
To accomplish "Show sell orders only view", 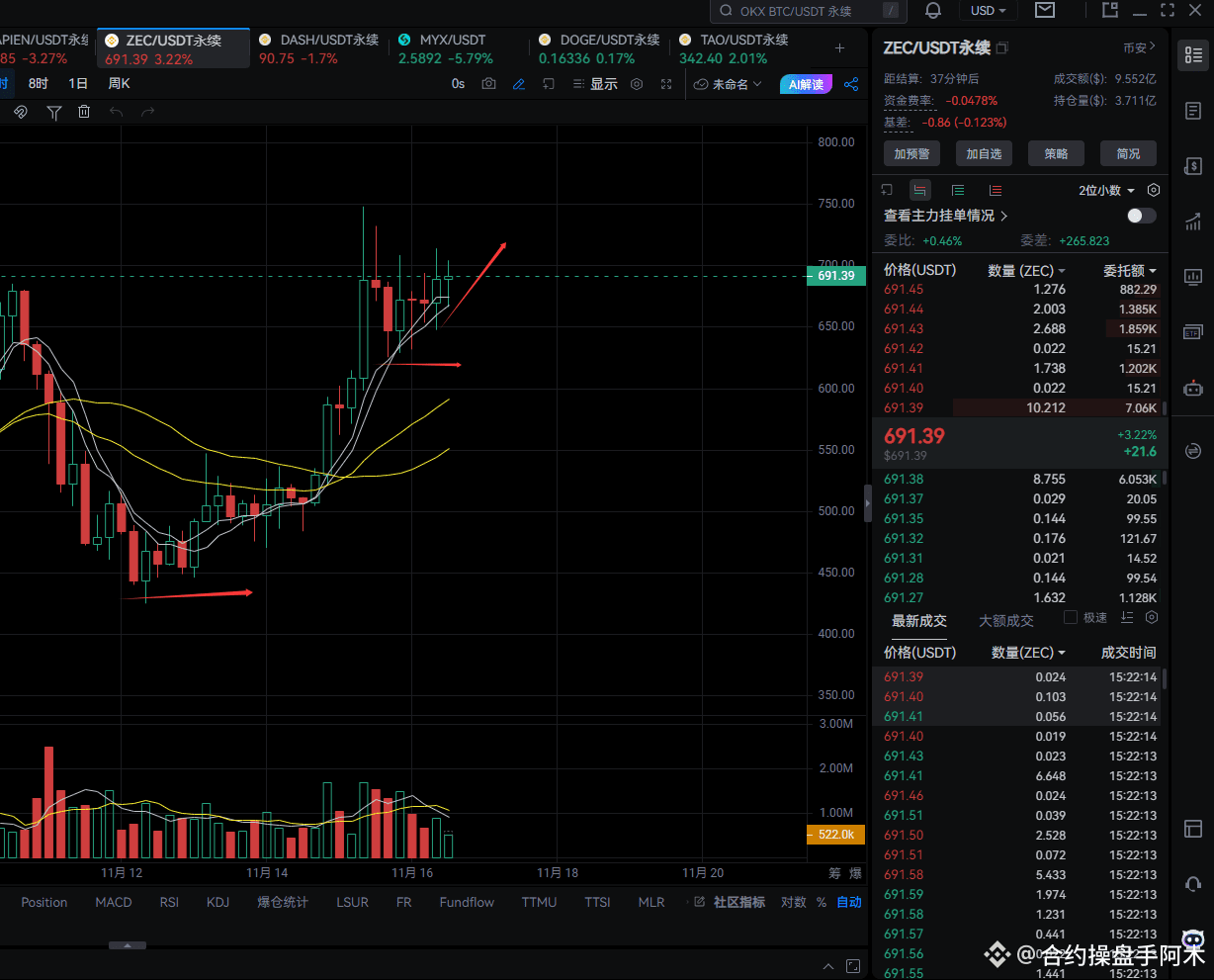I will [x=996, y=190].
